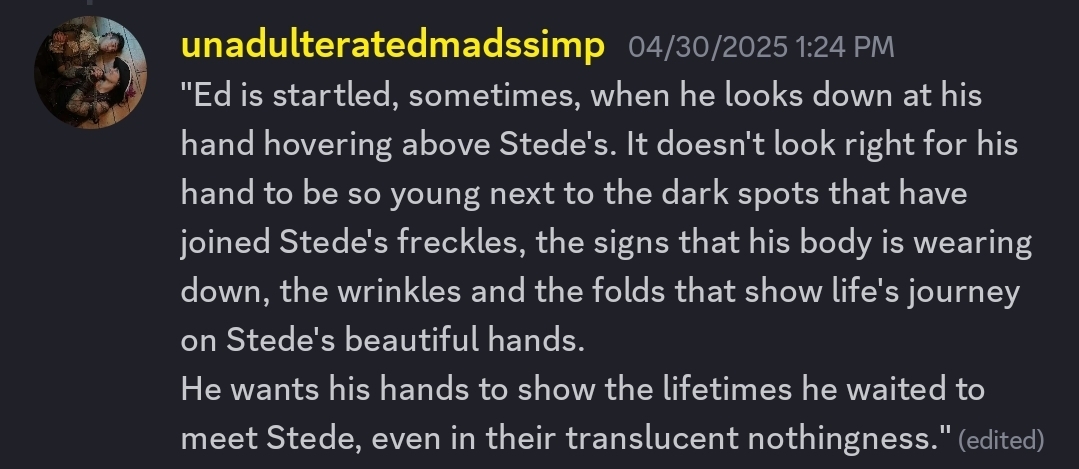Click the 04/30/2025 1:24 PM timestamp
The image size is (1079, 469).
[761, 47]
